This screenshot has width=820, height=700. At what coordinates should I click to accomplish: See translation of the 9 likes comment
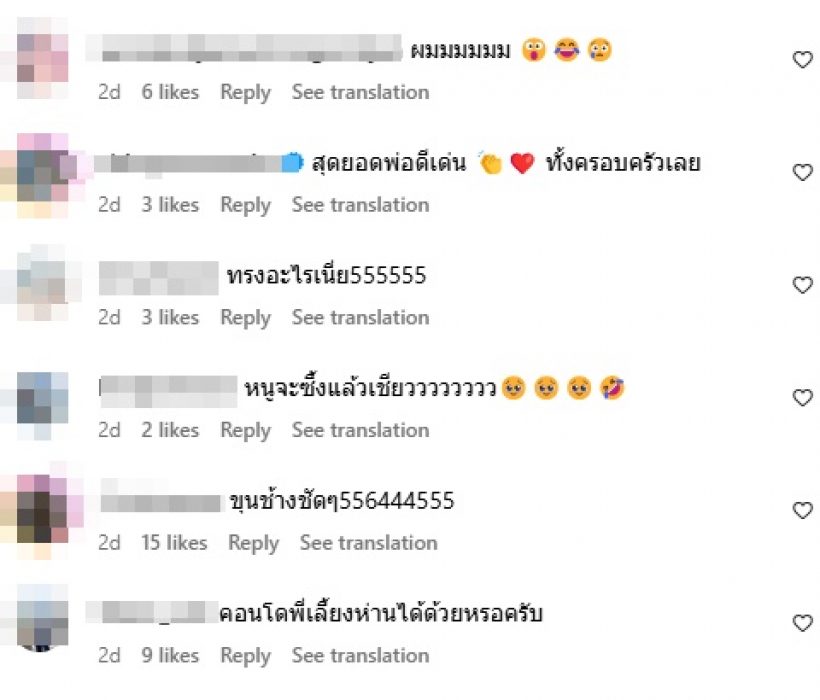[360, 656]
